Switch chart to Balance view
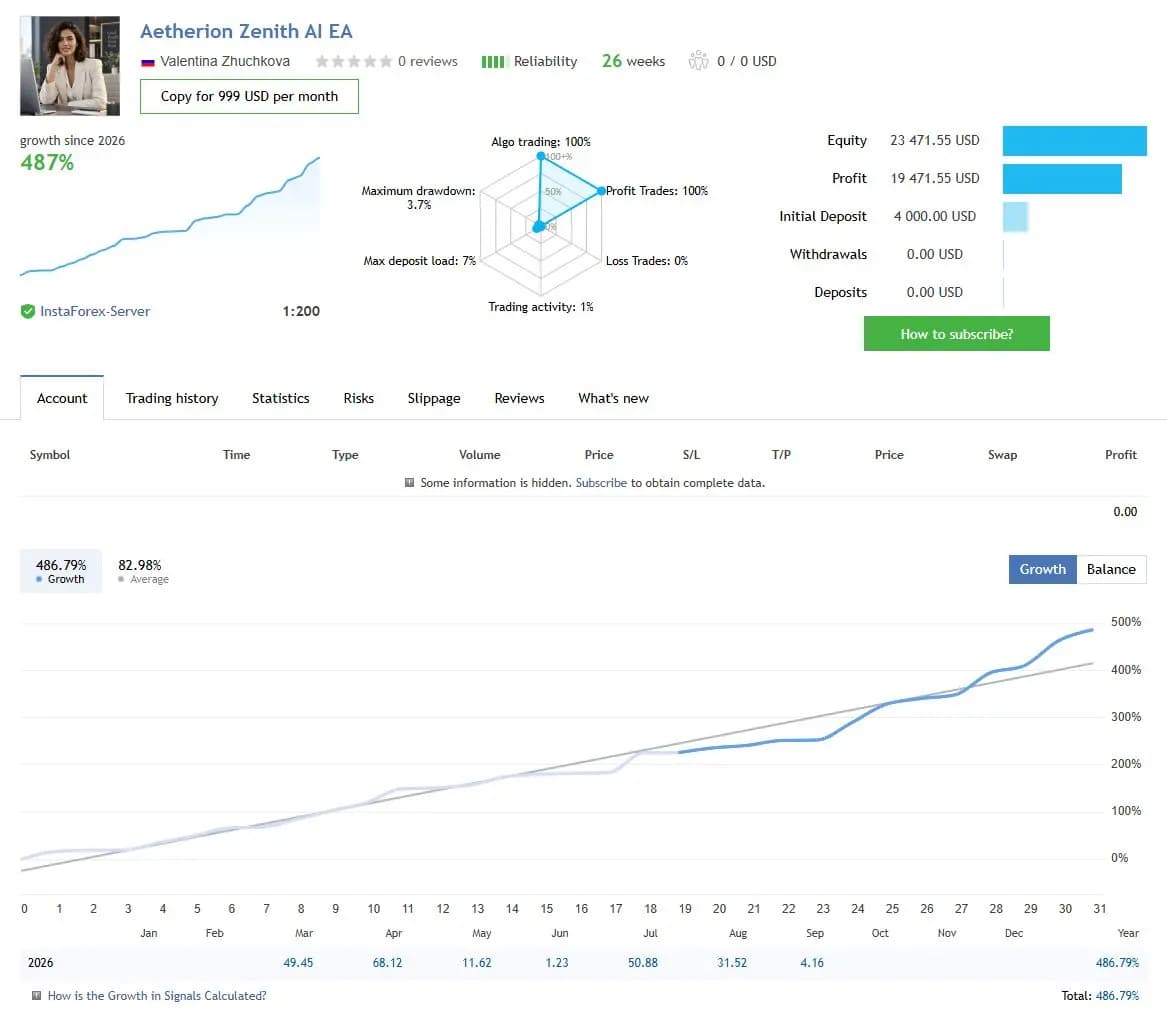This screenshot has width=1167, height=1027. click(1111, 569)
